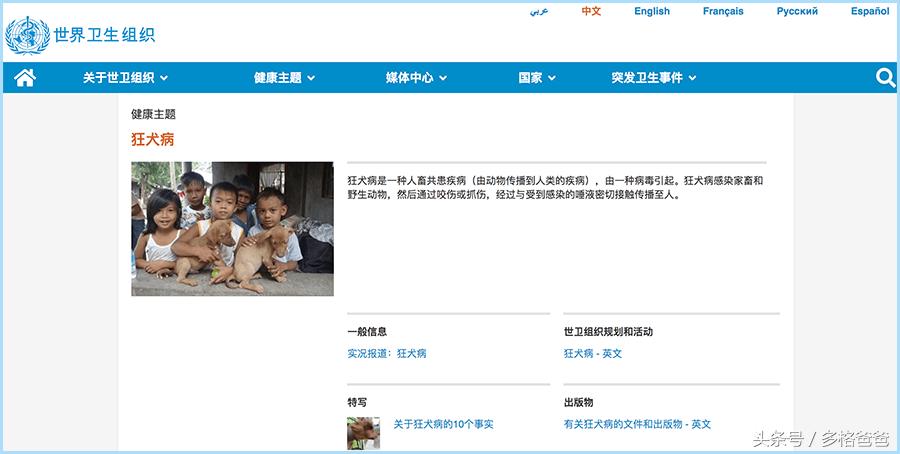Image resolution: width=900 pixels, height=454 pixels.
Task: Click the 世卫组织规划和活动 heading
Action: [x=608, y=332]
